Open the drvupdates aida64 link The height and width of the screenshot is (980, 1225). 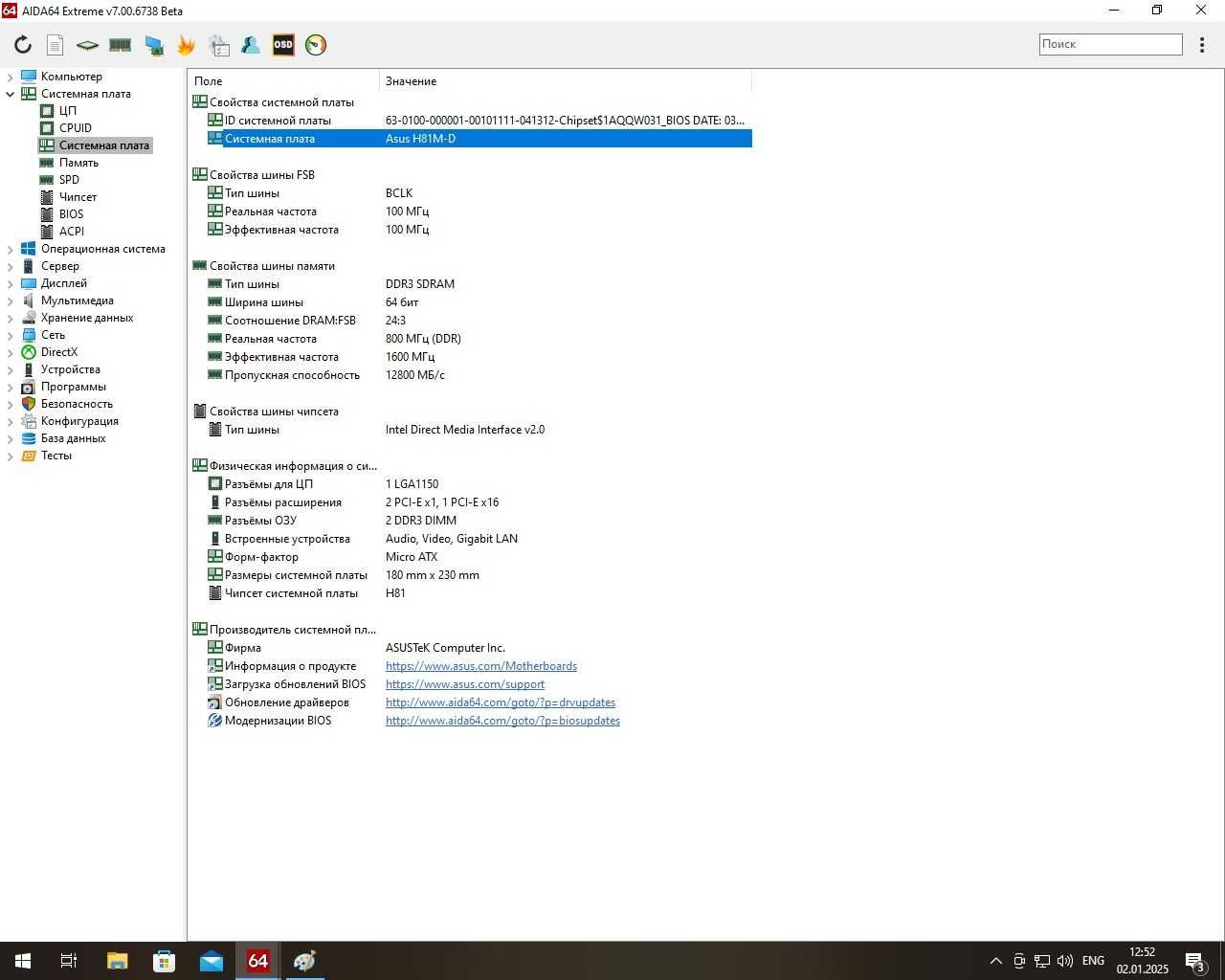(x=501, y=702)
